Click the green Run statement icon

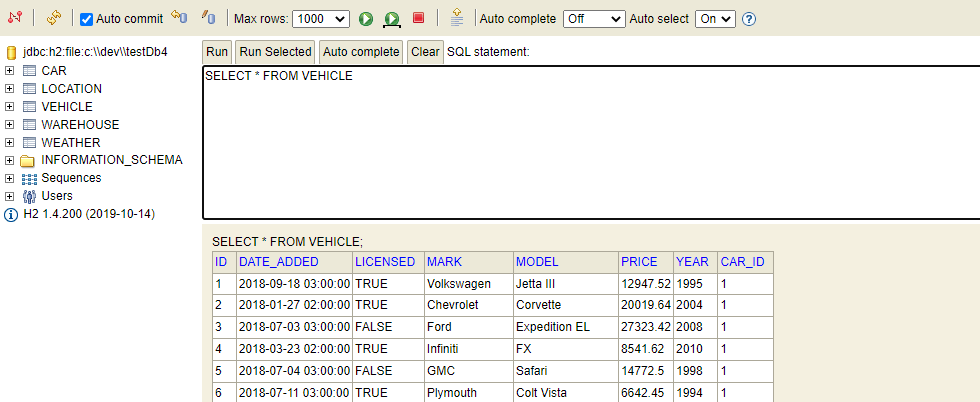366,19
